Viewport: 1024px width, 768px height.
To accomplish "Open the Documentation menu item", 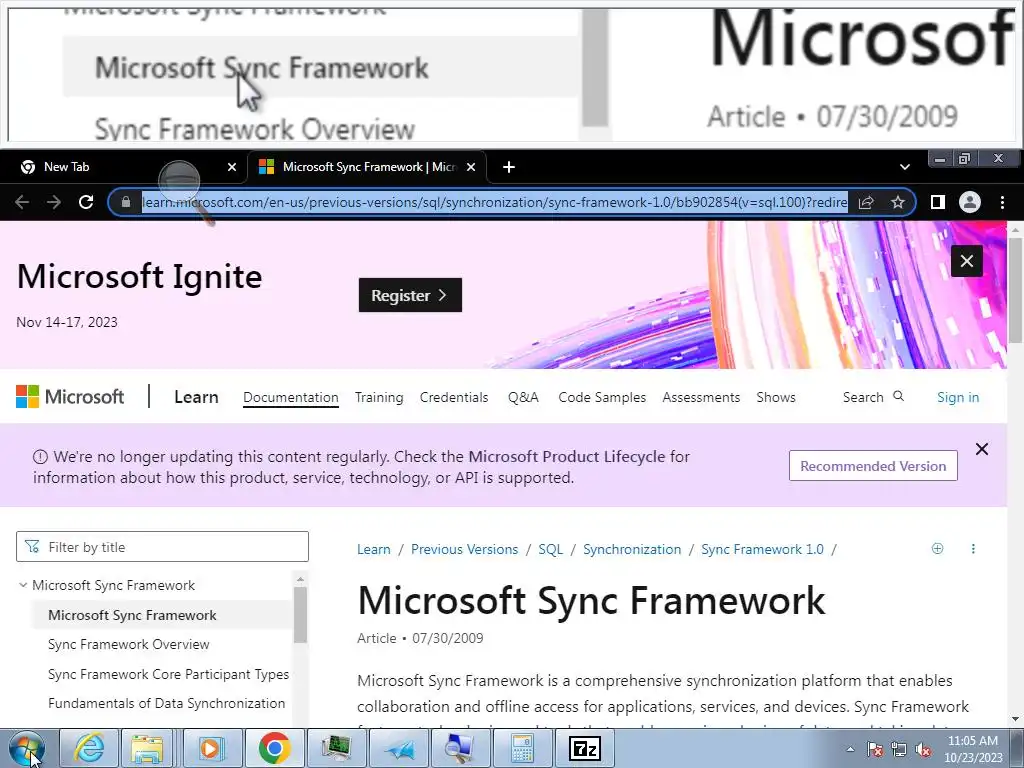I will (x=291, y=397).
